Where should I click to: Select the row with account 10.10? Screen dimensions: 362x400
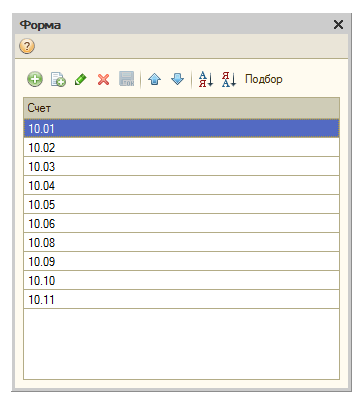(182, 280)
